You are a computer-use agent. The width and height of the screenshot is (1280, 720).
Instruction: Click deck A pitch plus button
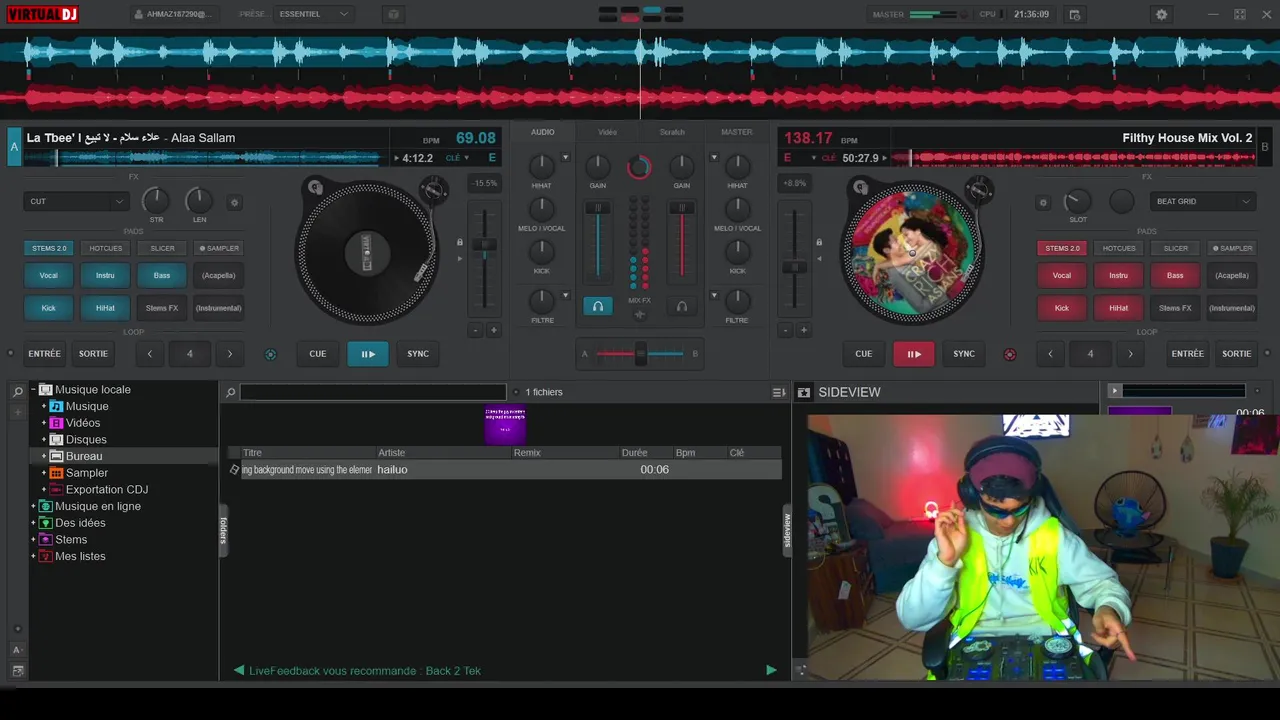(x=493, y=330)
